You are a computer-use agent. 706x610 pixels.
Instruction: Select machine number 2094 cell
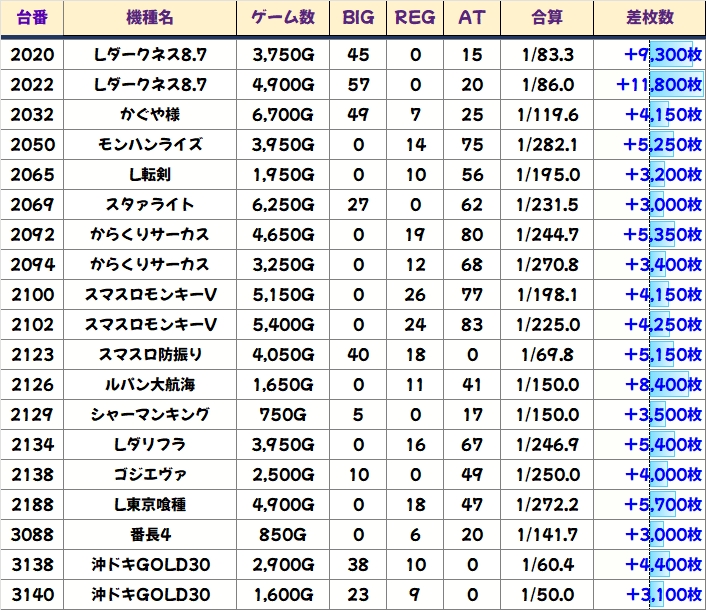[32, 265]
